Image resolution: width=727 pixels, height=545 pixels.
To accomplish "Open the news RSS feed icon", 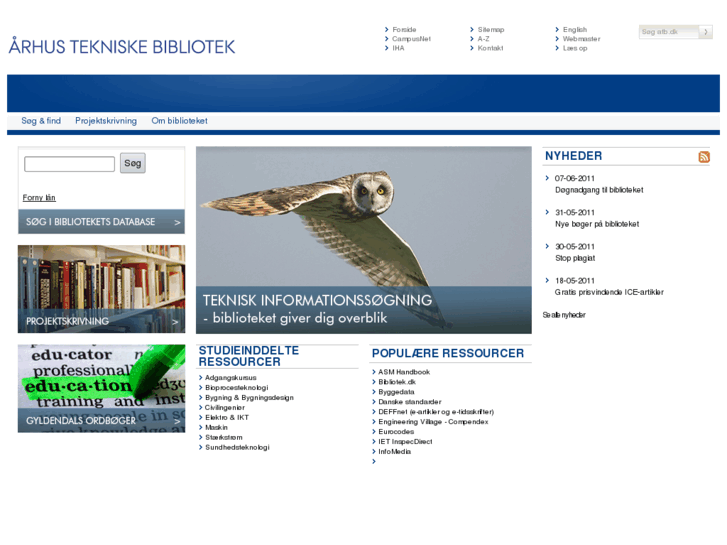I will (x=704, y=157).
